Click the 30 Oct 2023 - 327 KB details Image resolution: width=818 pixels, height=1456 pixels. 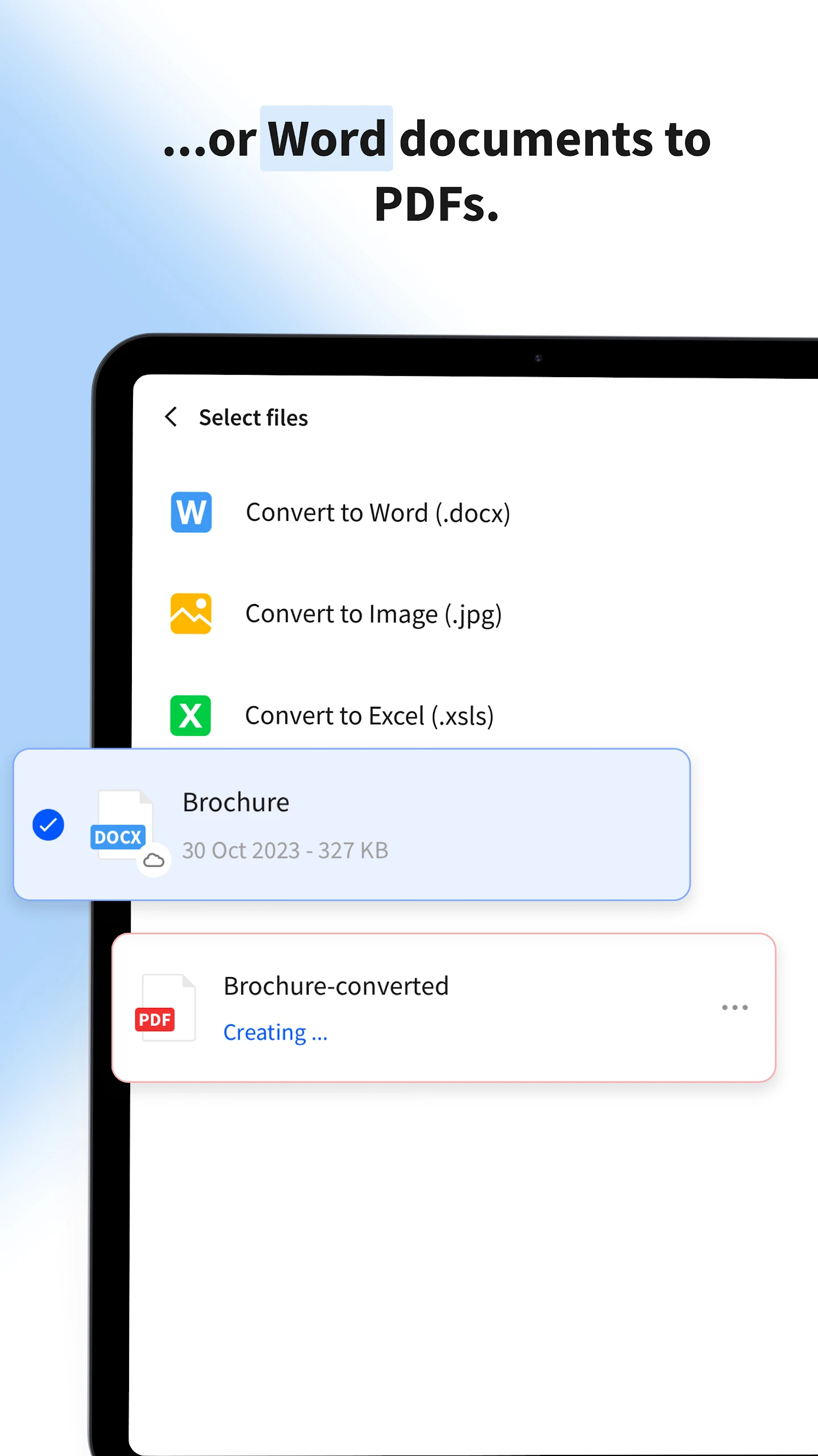[x=285, y=850]
